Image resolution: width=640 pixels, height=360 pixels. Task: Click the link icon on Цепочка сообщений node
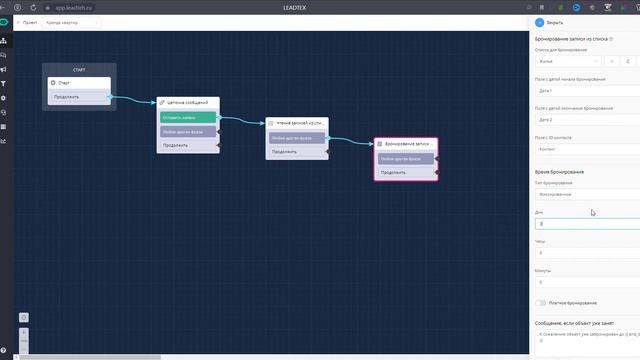(162, 102)
